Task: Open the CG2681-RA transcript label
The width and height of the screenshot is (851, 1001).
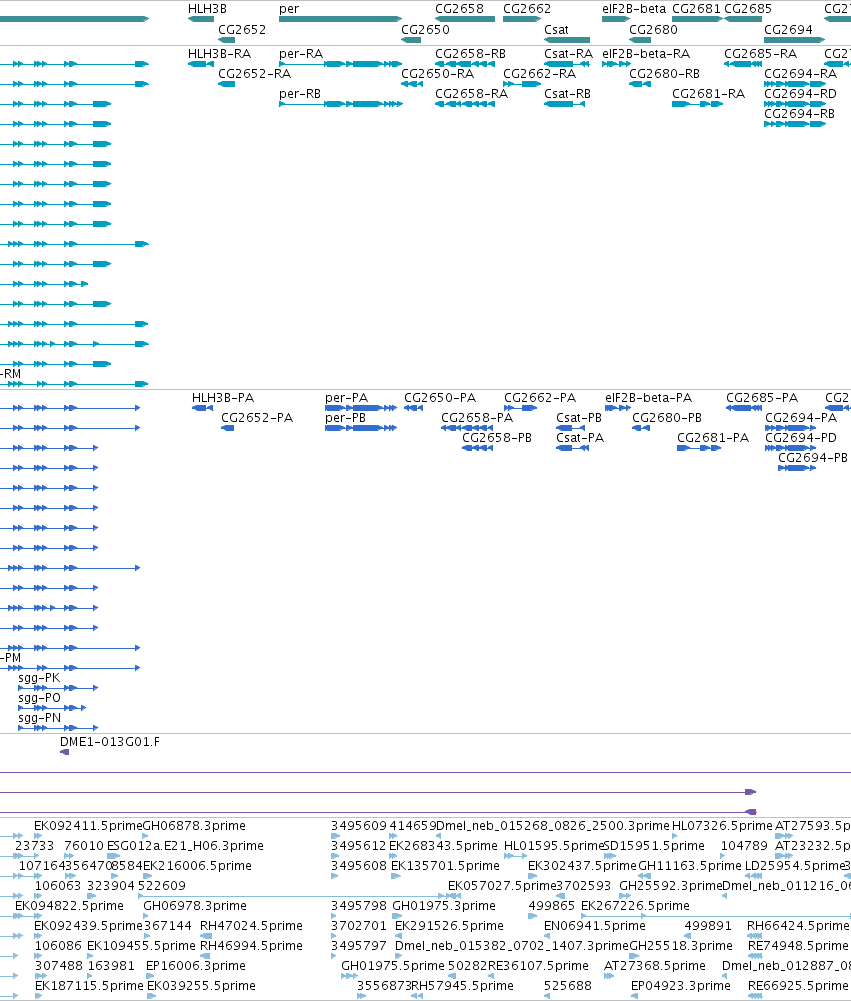Action: 709,94
